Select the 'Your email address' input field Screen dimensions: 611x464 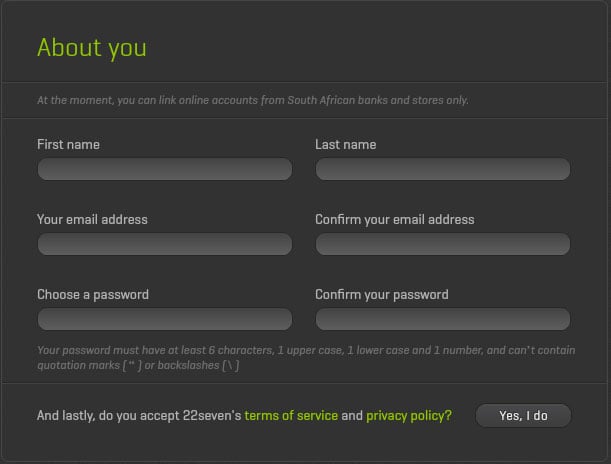tap(164, 245)
